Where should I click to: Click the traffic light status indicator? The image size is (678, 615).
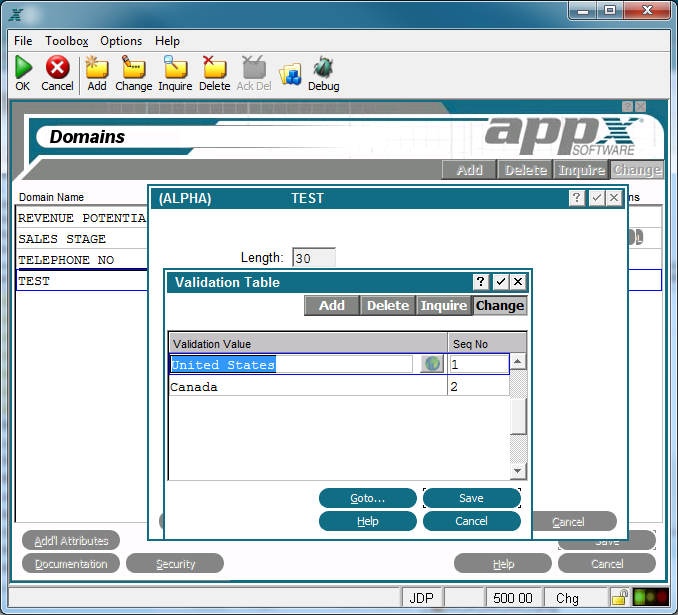(x=650, y=597)
